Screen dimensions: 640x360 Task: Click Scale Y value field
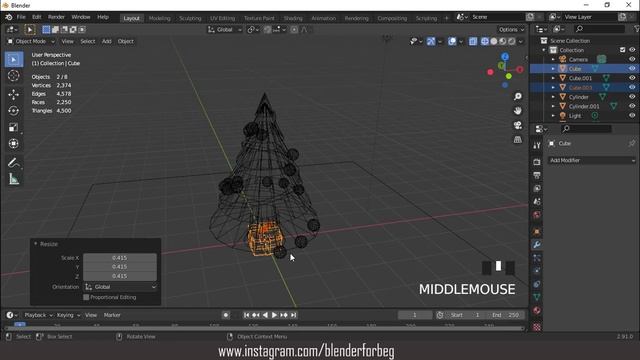point(120,267)
